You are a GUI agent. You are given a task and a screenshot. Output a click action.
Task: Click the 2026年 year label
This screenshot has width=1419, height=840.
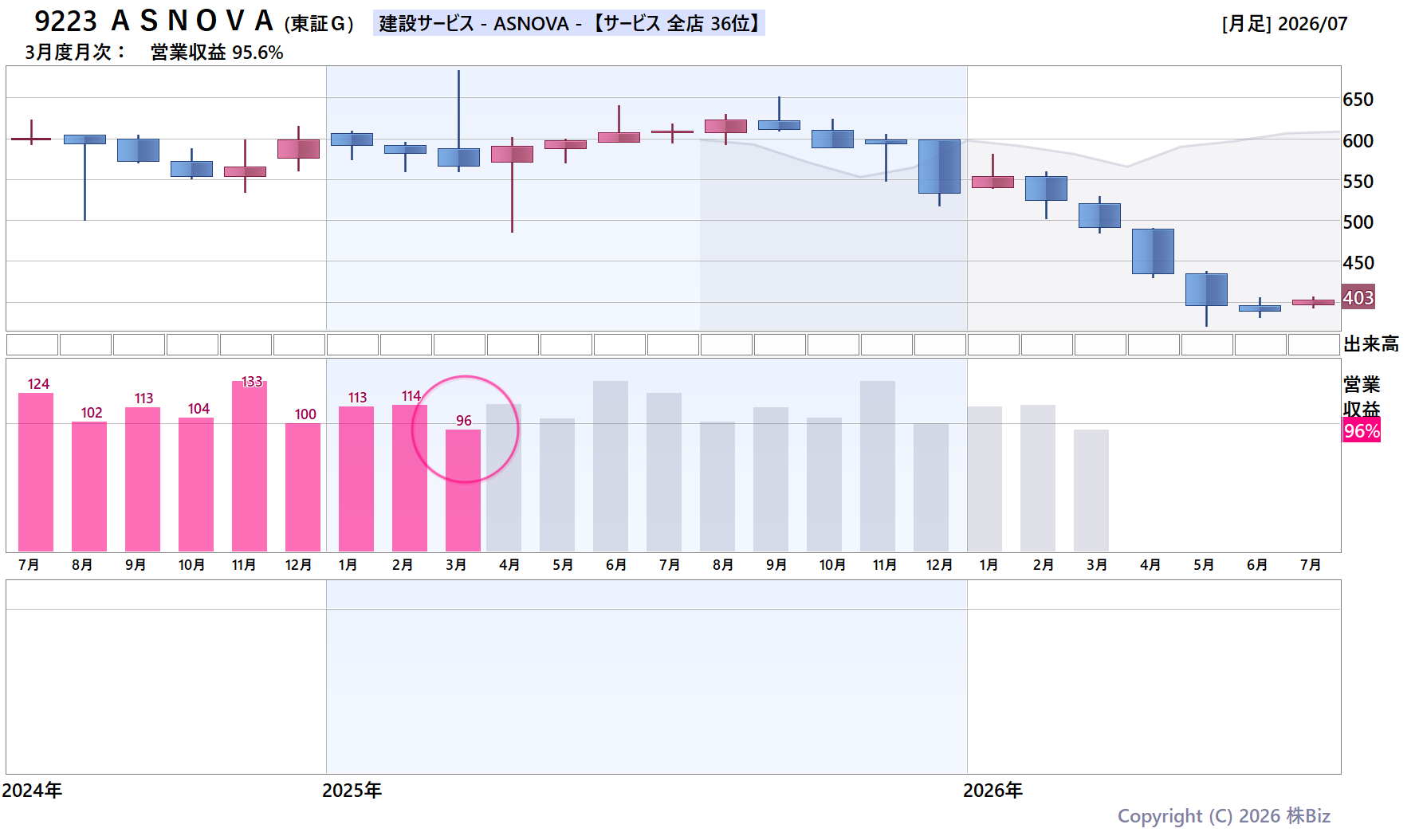[x=993, y=791]
